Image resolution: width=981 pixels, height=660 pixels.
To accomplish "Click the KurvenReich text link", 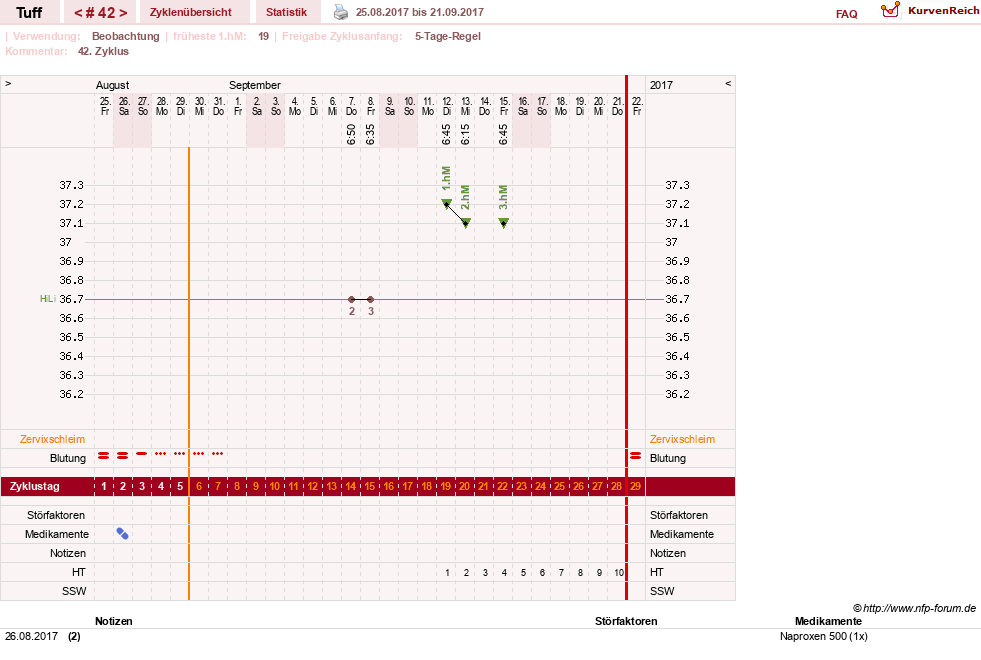I will pyautogui.click(x=943, y=11).
